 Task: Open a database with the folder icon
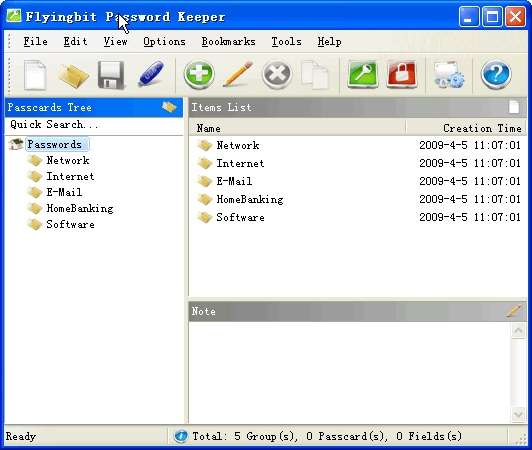[73, 76]
